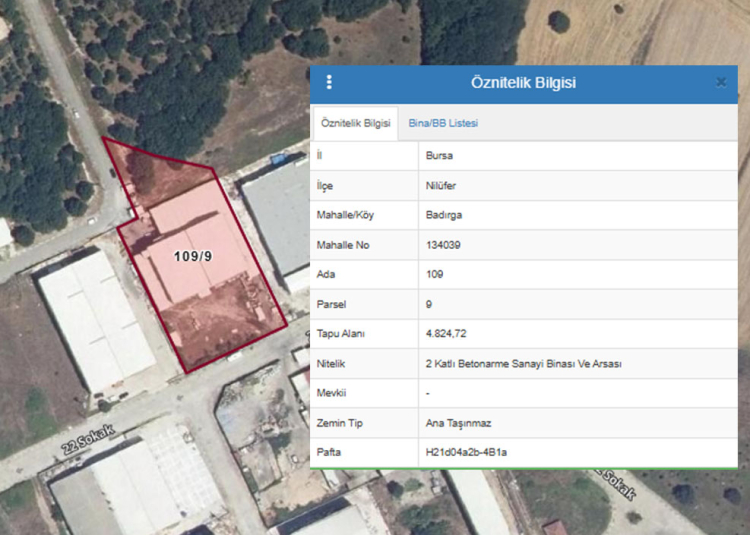Click the Parsel value 9
This screenshot has width=750, height=535.
[x=428, y=304]
